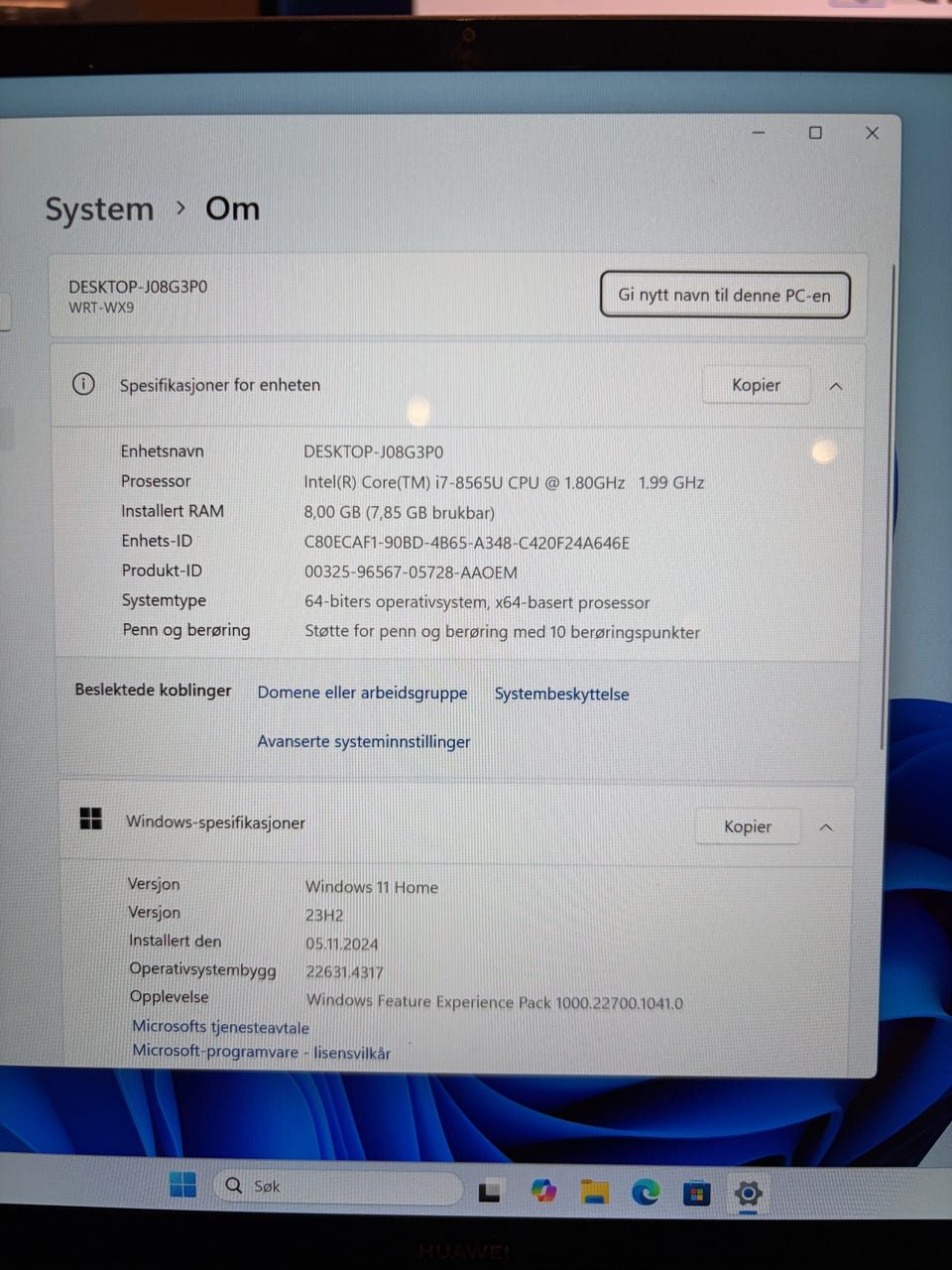The height and width of the screenshot is (1270, 952).
Task: Click Gi nytt navn til denne PC-en
Action: point(725,295)
